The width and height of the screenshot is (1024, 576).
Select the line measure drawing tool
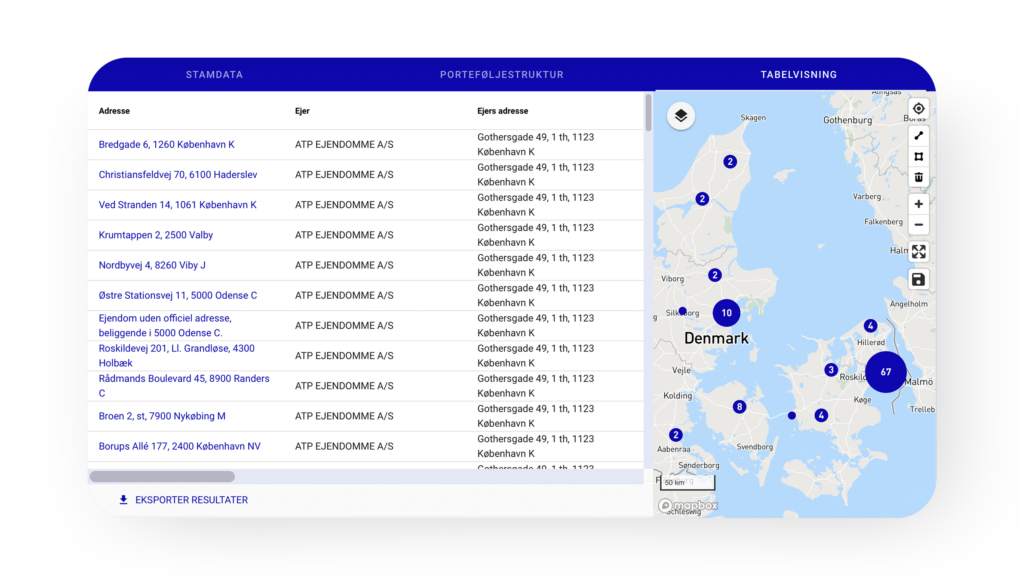(x=918, y=135)
